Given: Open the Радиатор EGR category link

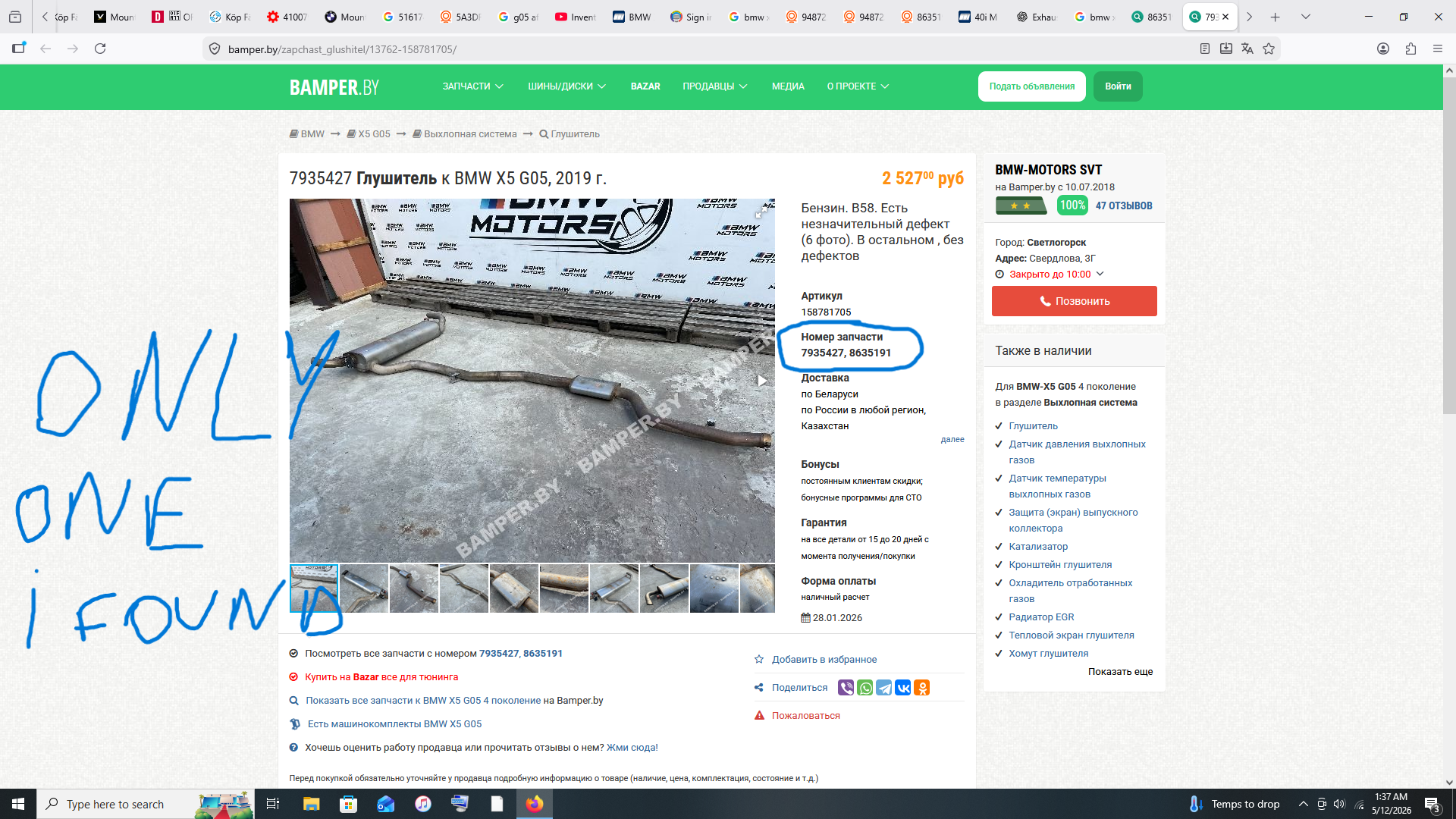Looking at the screenshot, I should click(1041, 617).
